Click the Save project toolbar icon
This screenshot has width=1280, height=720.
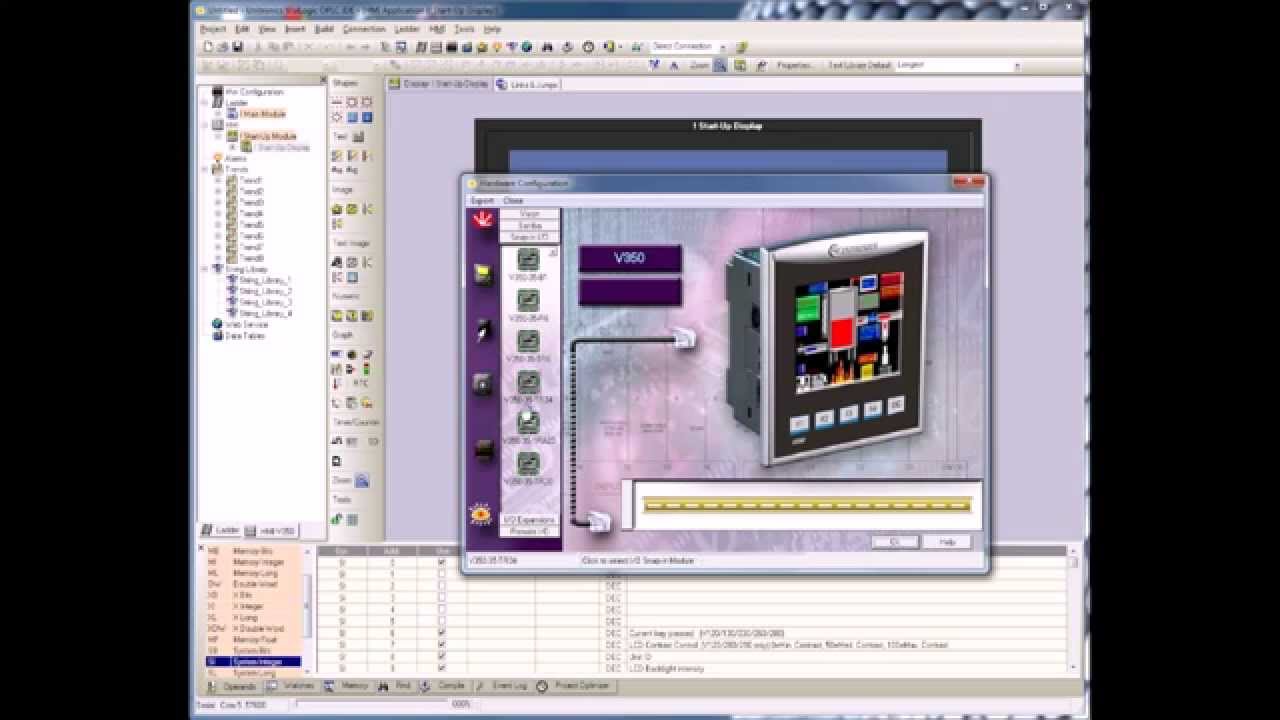[x=237, y=46]
